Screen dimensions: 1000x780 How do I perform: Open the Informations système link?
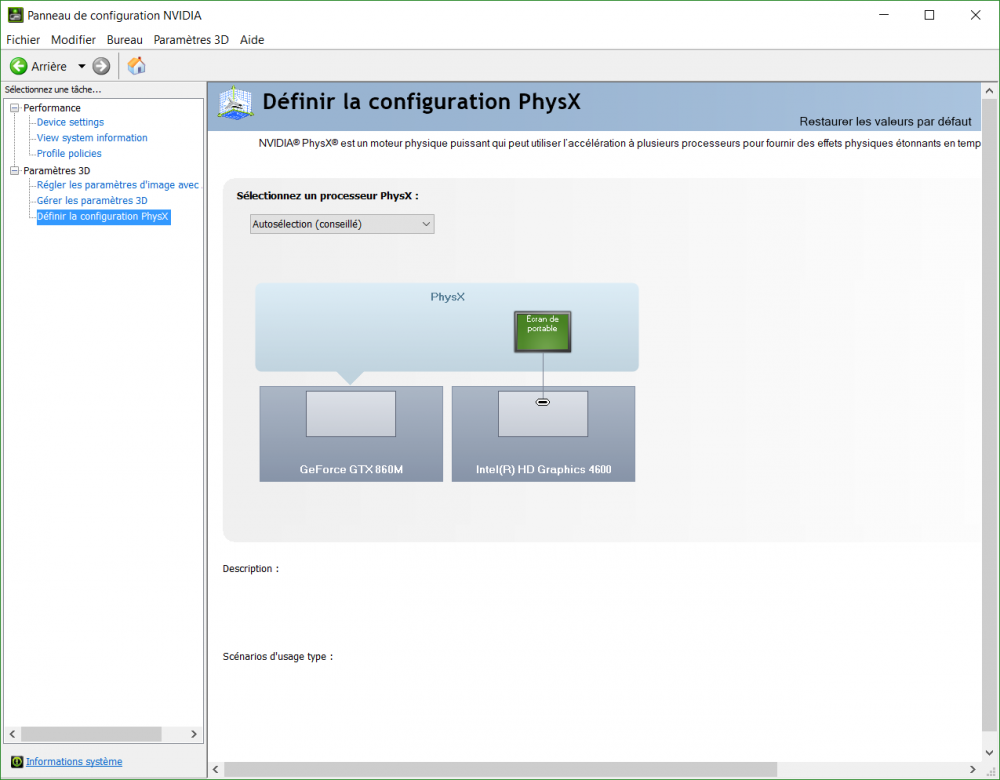point(74,762)
